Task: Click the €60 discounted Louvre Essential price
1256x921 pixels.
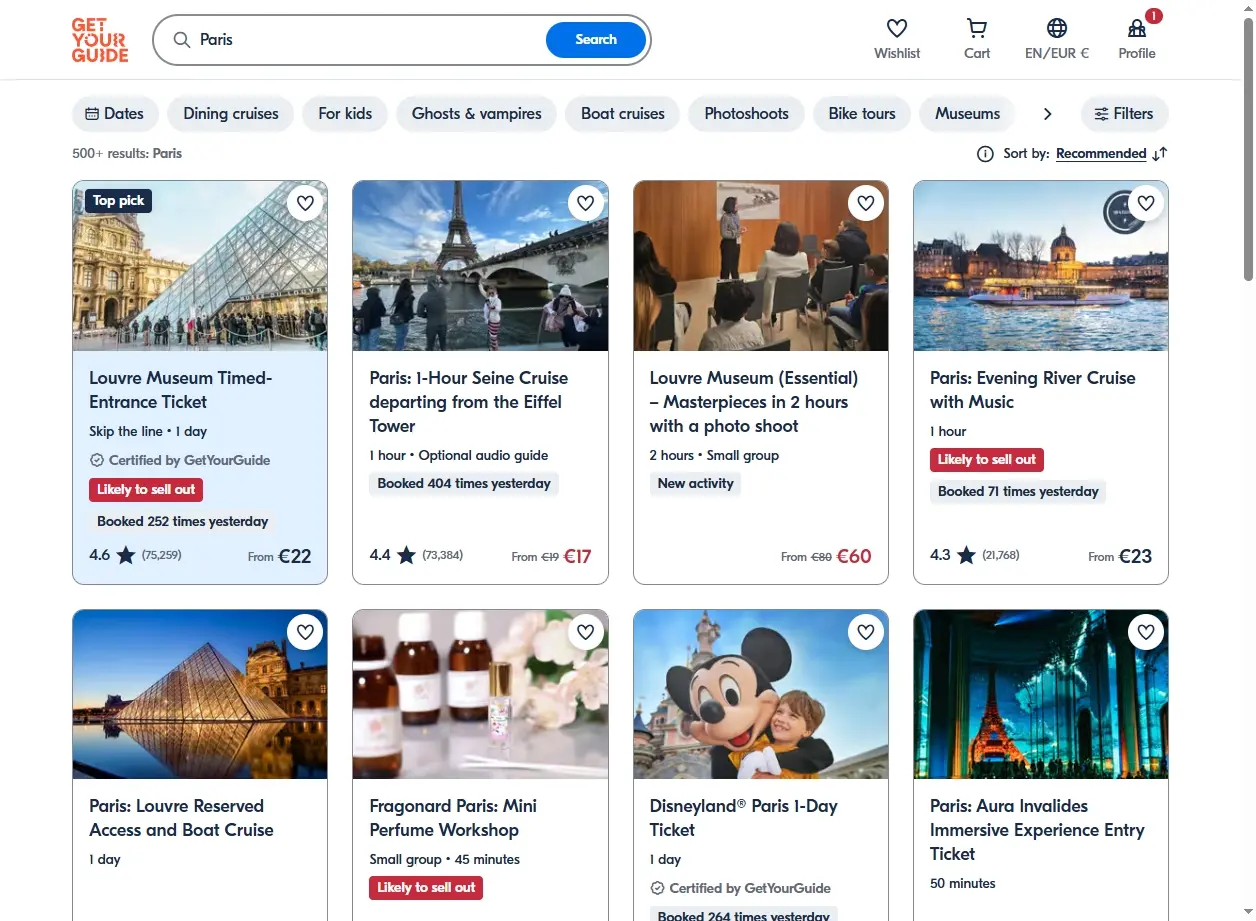Action: point(854,556)
